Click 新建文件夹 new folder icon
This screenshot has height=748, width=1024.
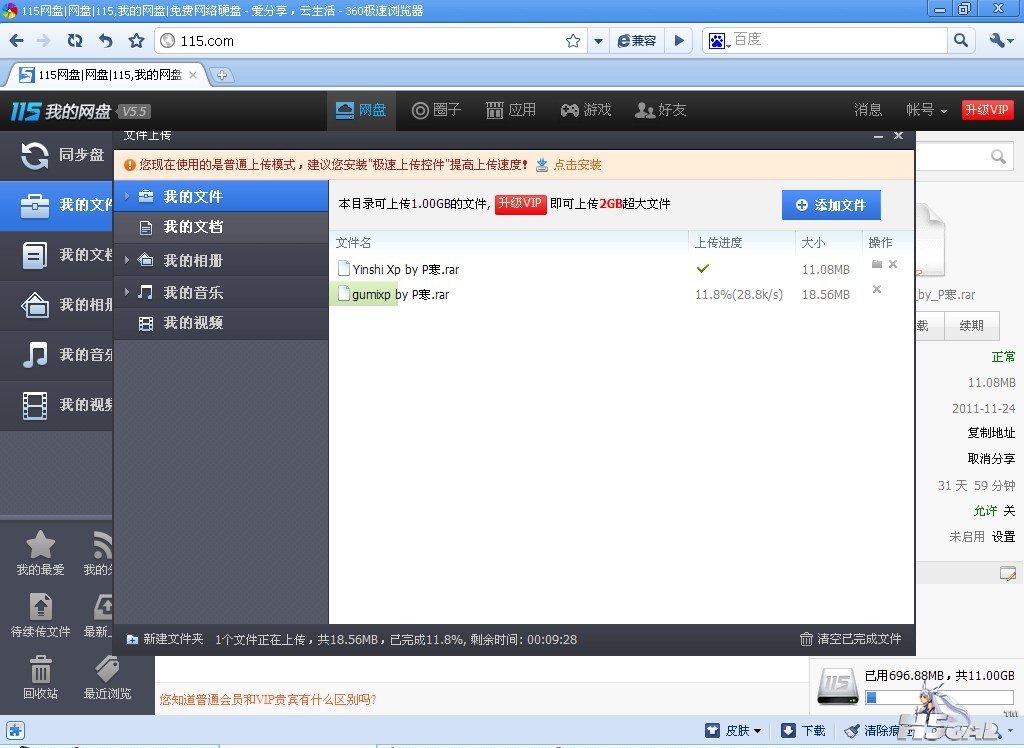coord(133,639)
